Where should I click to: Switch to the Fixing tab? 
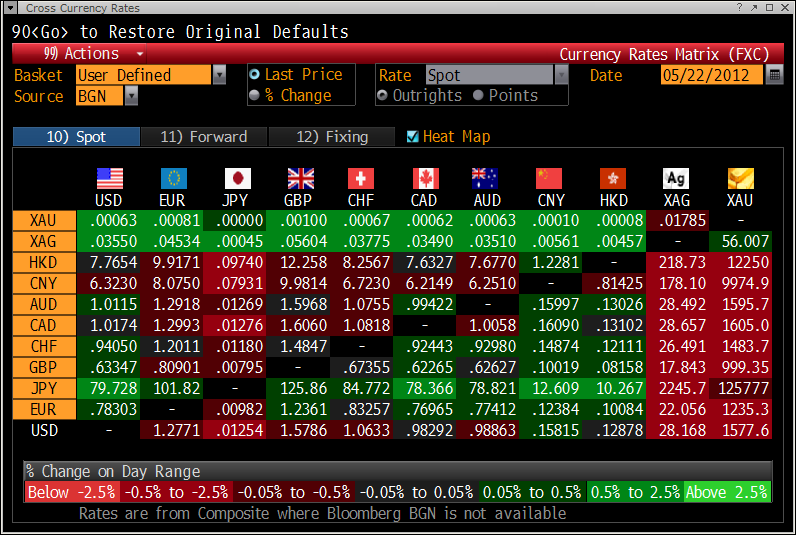tap(333, 137)
